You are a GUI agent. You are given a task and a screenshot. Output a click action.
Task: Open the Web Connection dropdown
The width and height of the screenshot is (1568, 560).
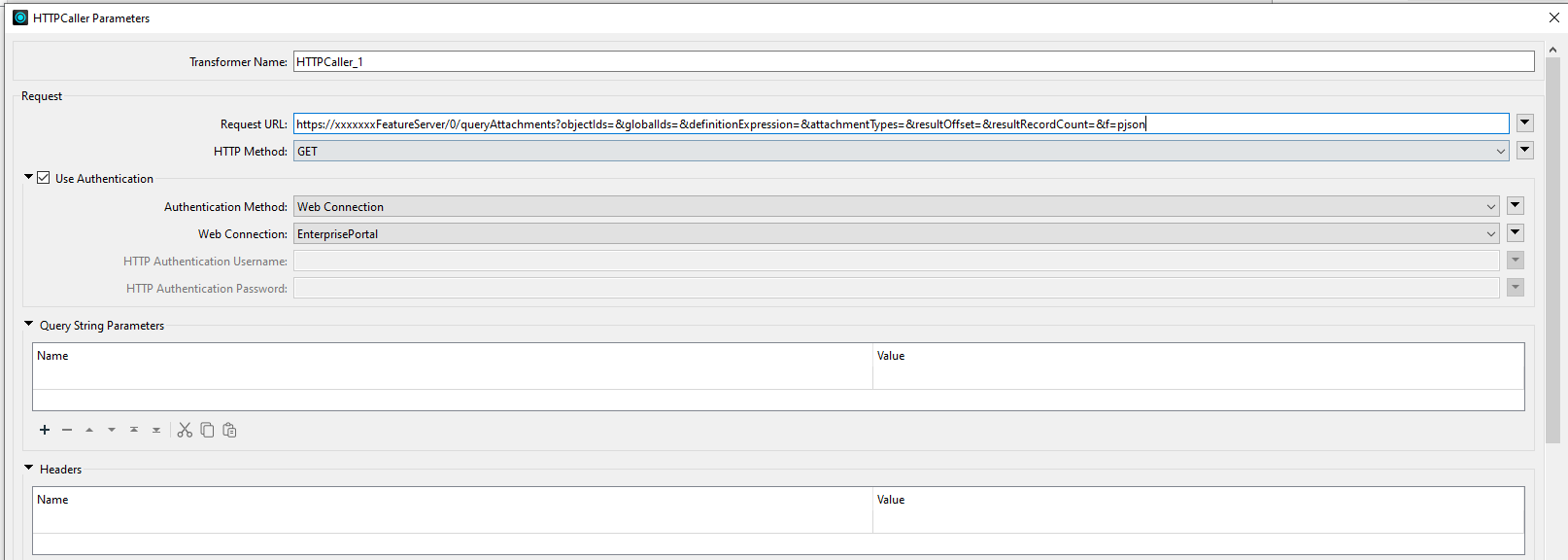(x=1491, y=234)
